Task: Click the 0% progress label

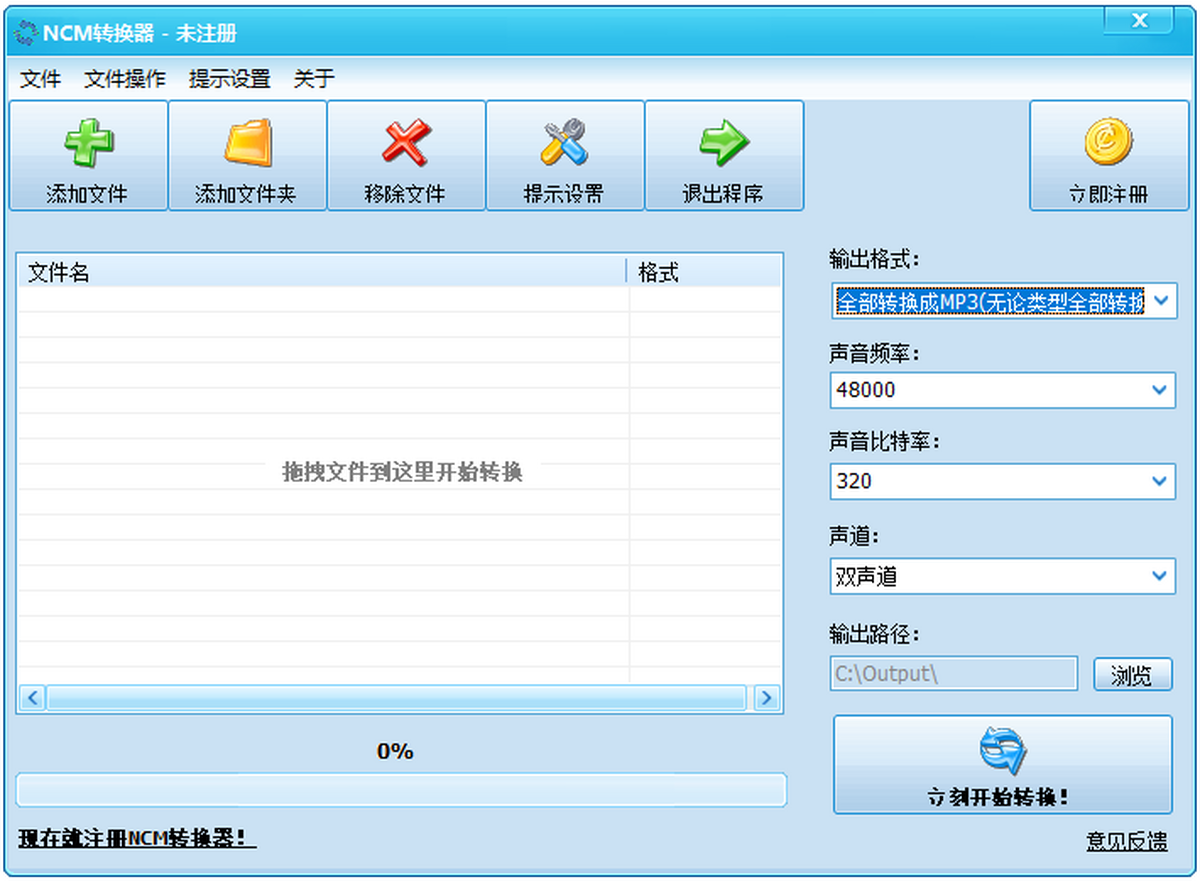Action: click(x=395, y=751)
